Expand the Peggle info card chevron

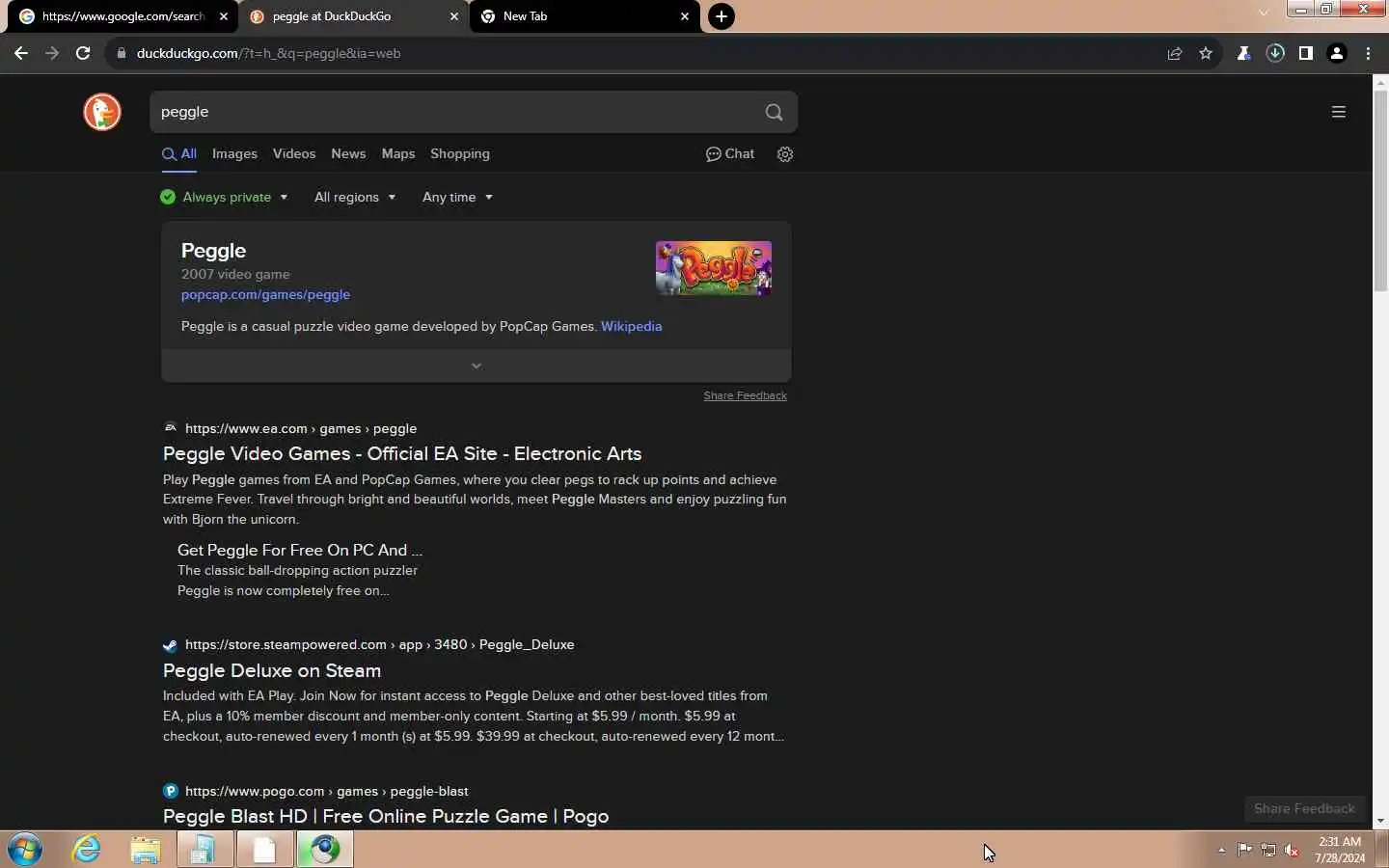pos(477,366)
